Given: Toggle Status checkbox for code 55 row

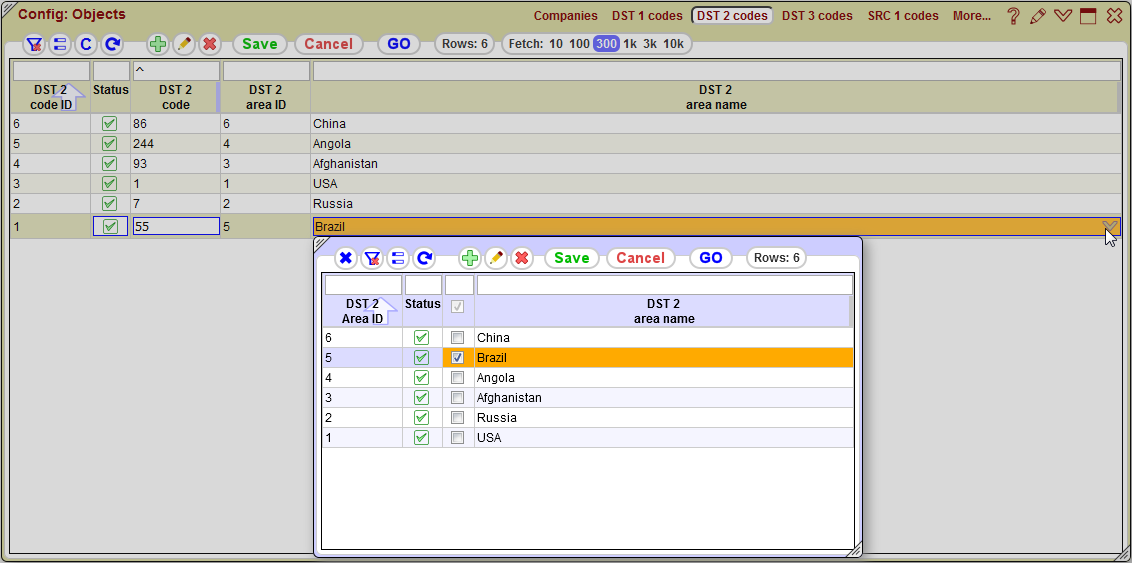Looking at the screenshot, I should point(110,227).
